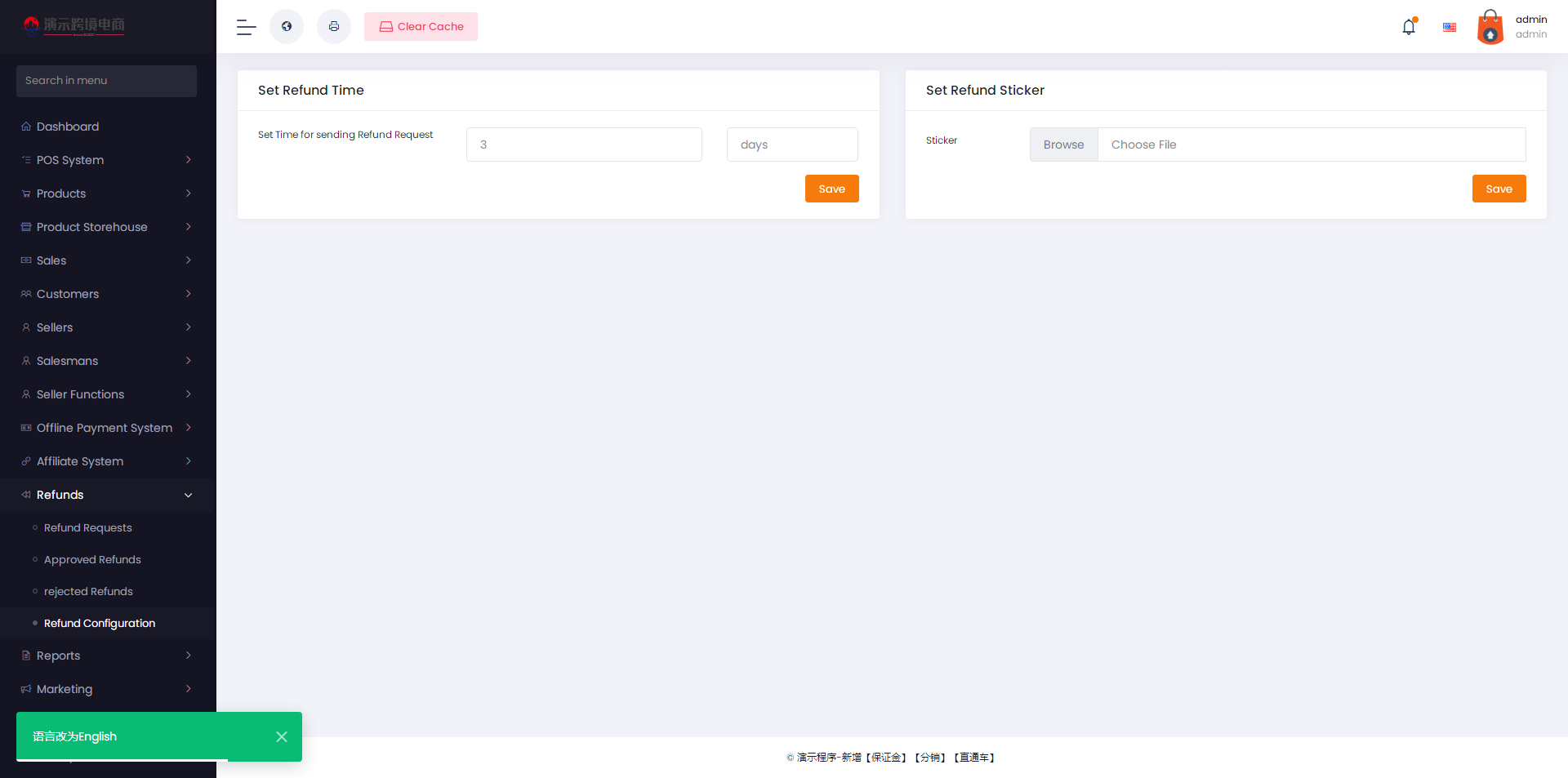
Task: Save the refund sticker
Action: click(1499, 189)
